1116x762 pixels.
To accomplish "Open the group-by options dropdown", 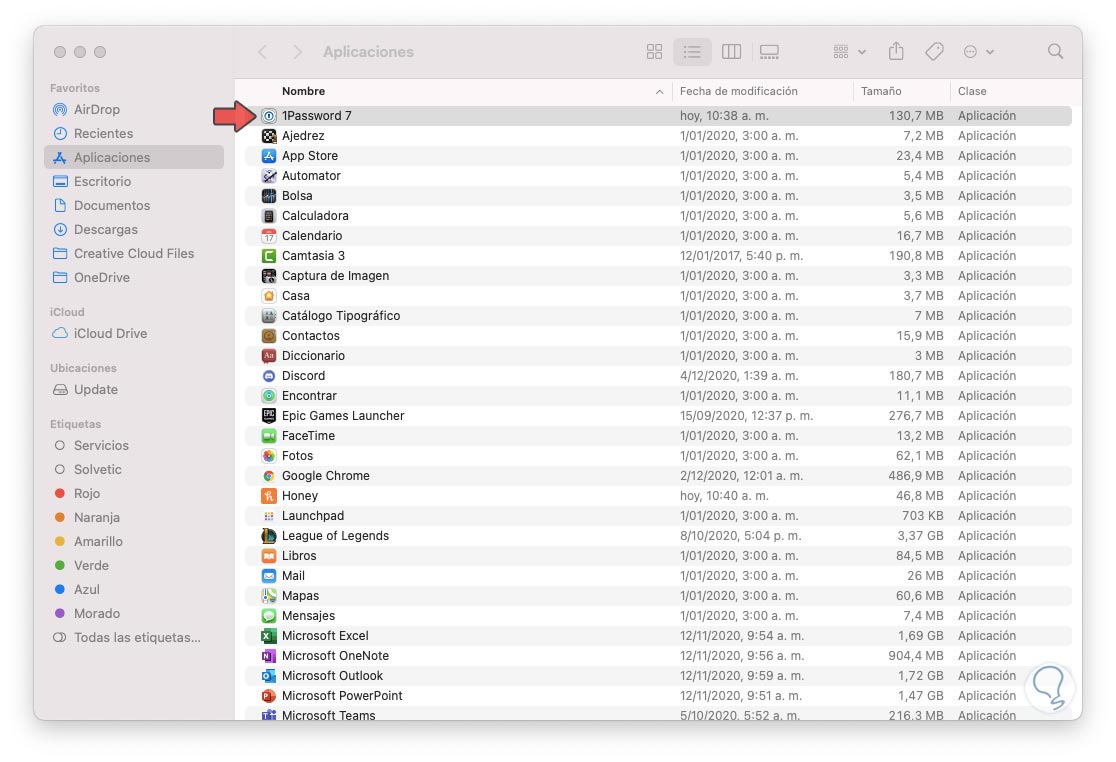I will [x=849, y=51].
